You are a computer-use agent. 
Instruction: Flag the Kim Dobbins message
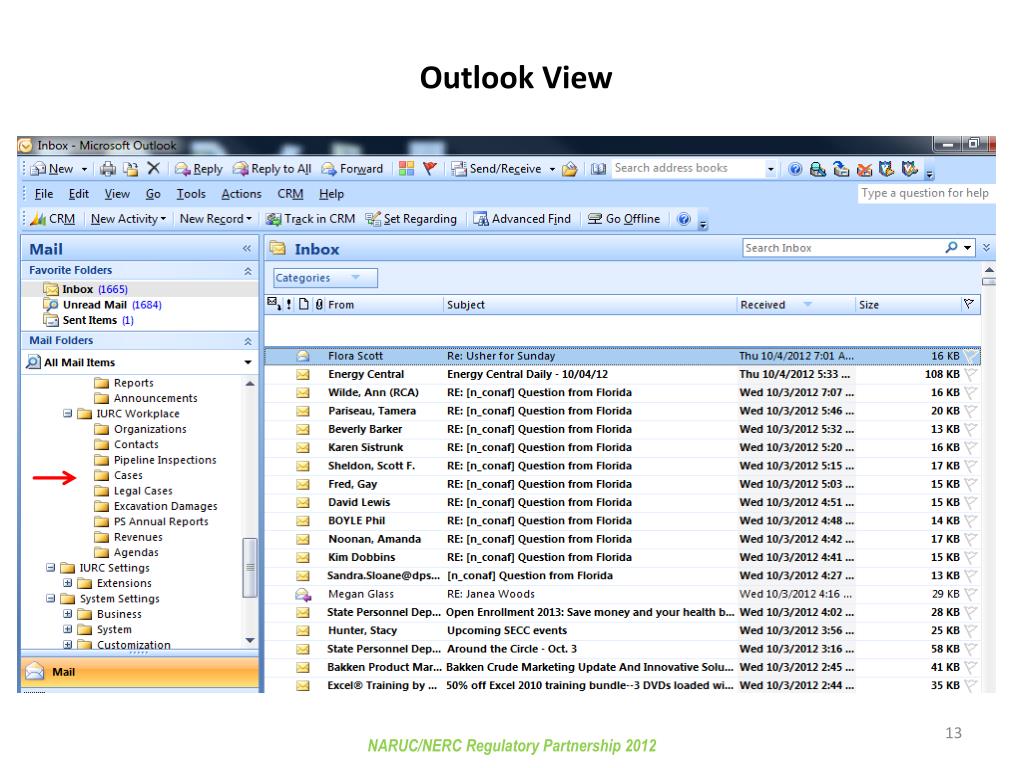(x=971, y=558)
